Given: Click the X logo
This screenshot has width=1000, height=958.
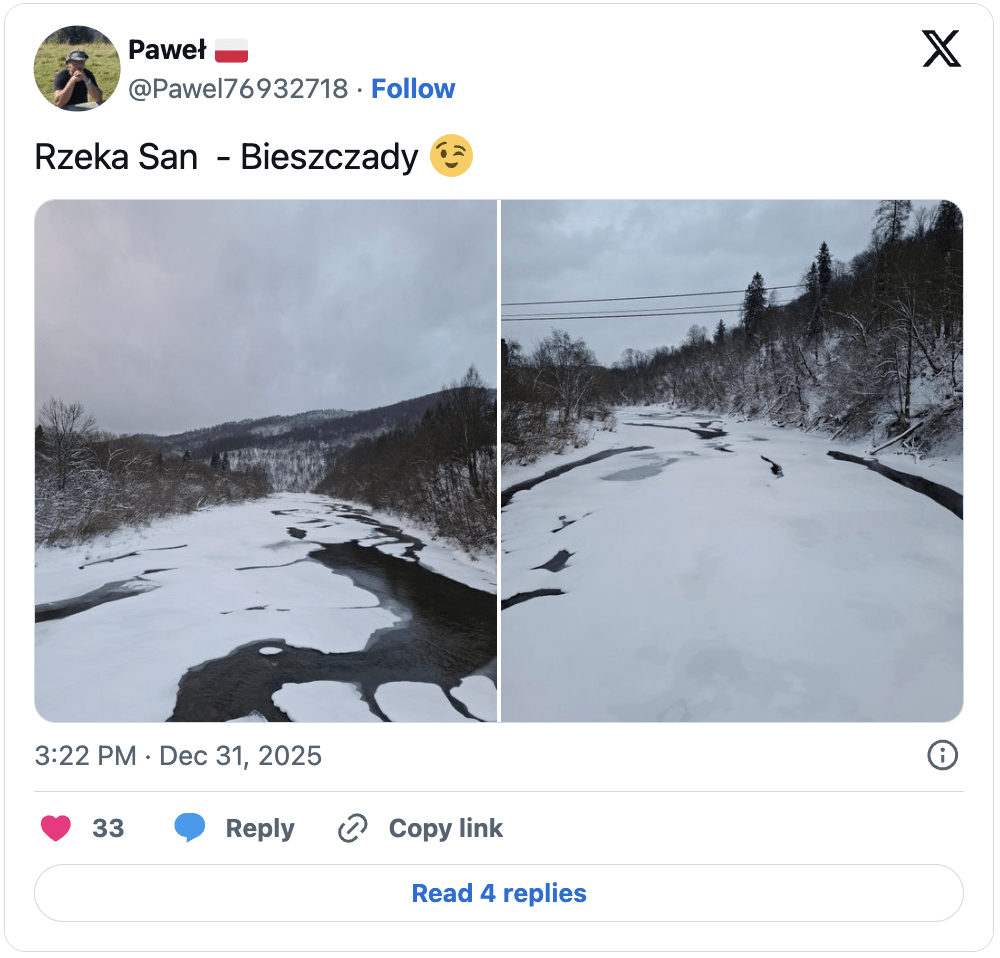Looking at the screenshot, I should (941, 49).
